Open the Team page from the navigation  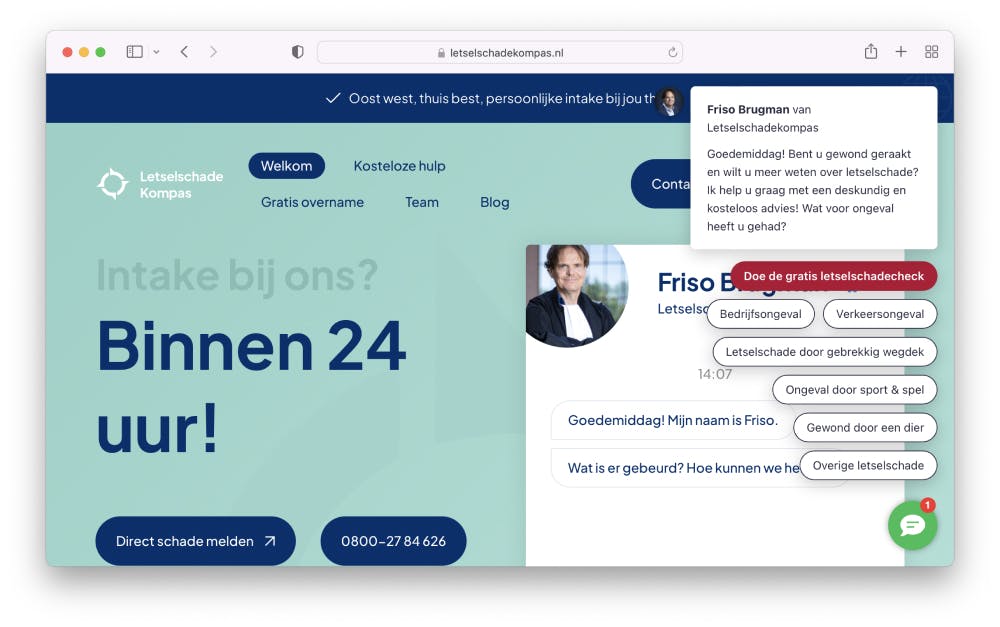pyautogui.click(x=422, y=202)
